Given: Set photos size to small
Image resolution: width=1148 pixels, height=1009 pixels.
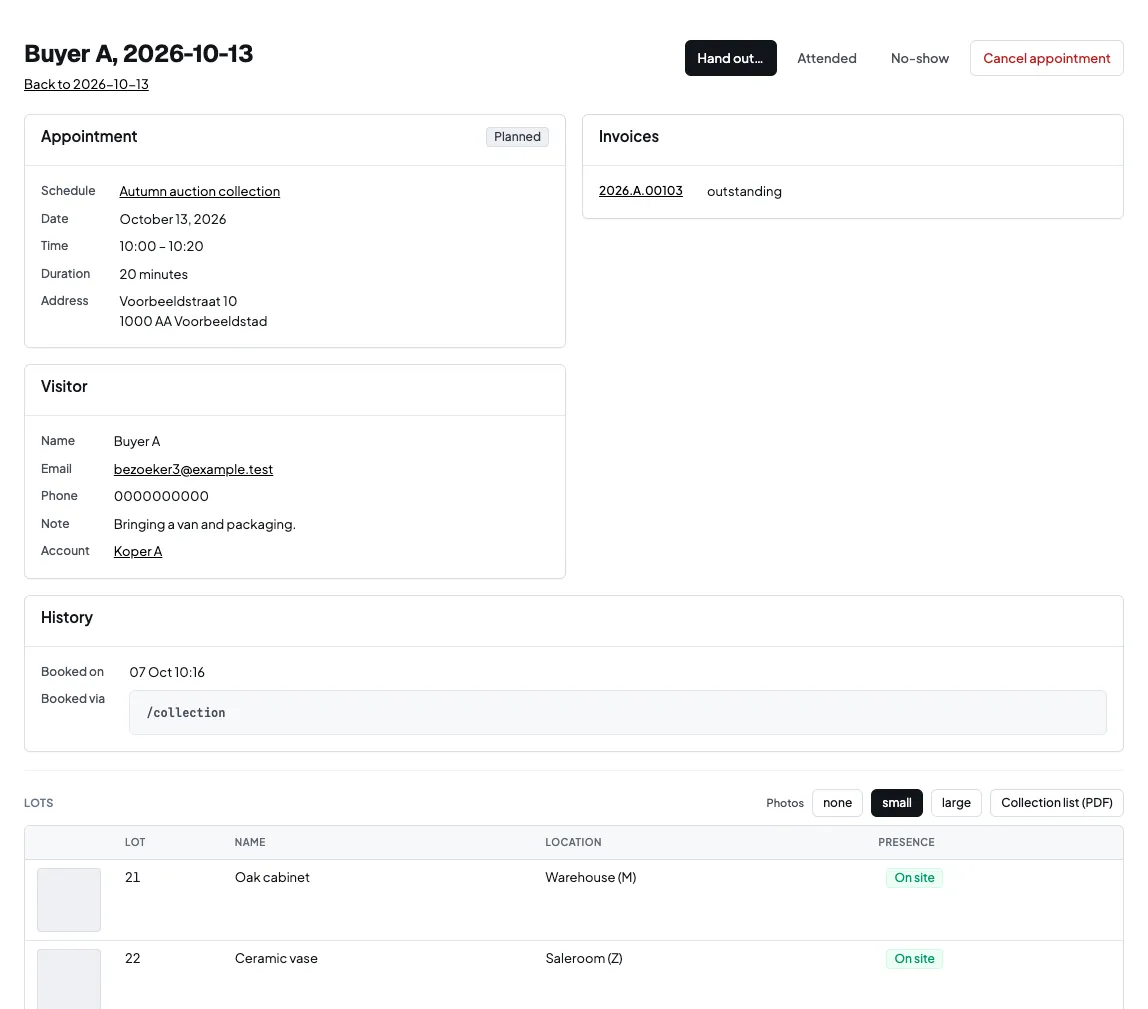Looking at the screenshot, I should click(x=896, y=803).
